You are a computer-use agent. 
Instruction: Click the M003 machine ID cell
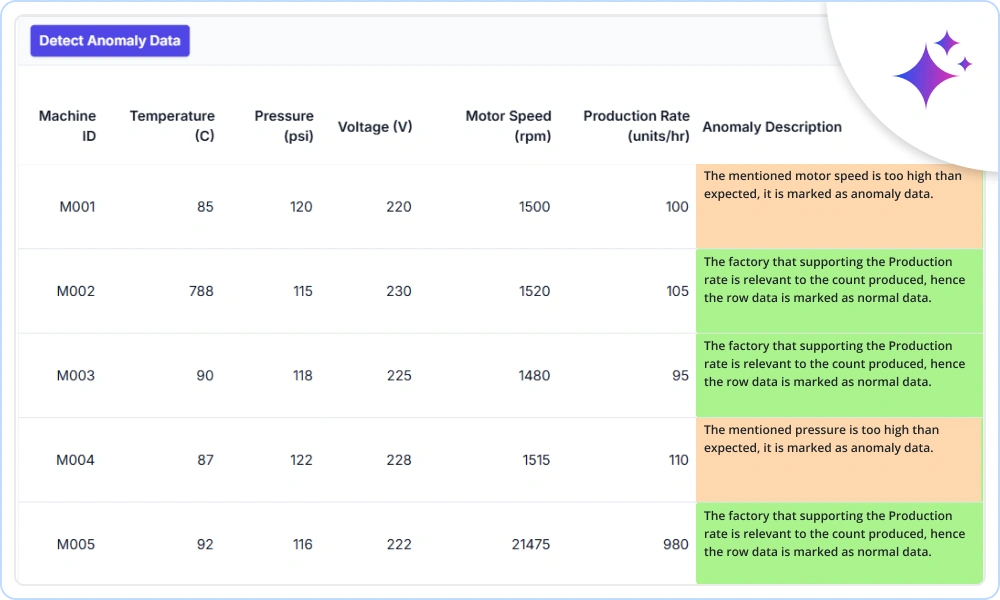(76, 376)
